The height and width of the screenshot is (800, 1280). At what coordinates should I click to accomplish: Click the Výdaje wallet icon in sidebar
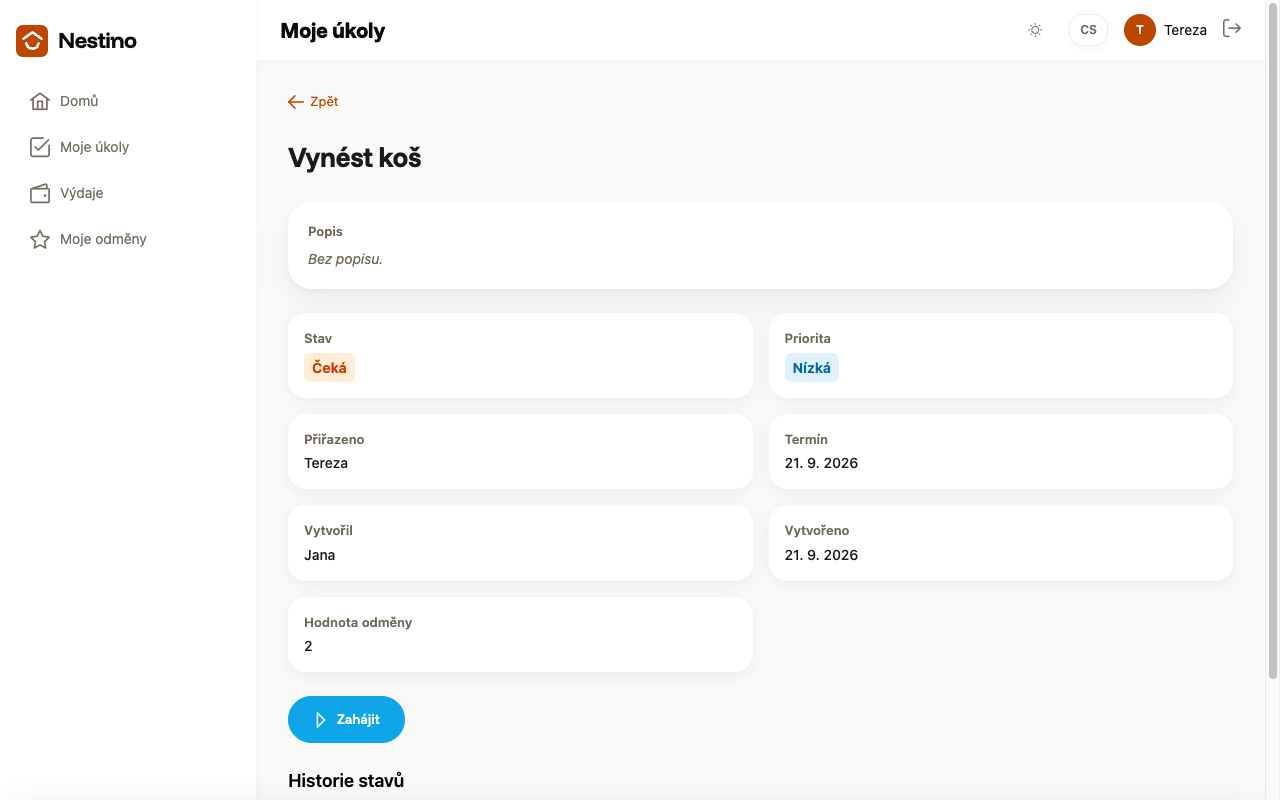(x=40, y=193)
